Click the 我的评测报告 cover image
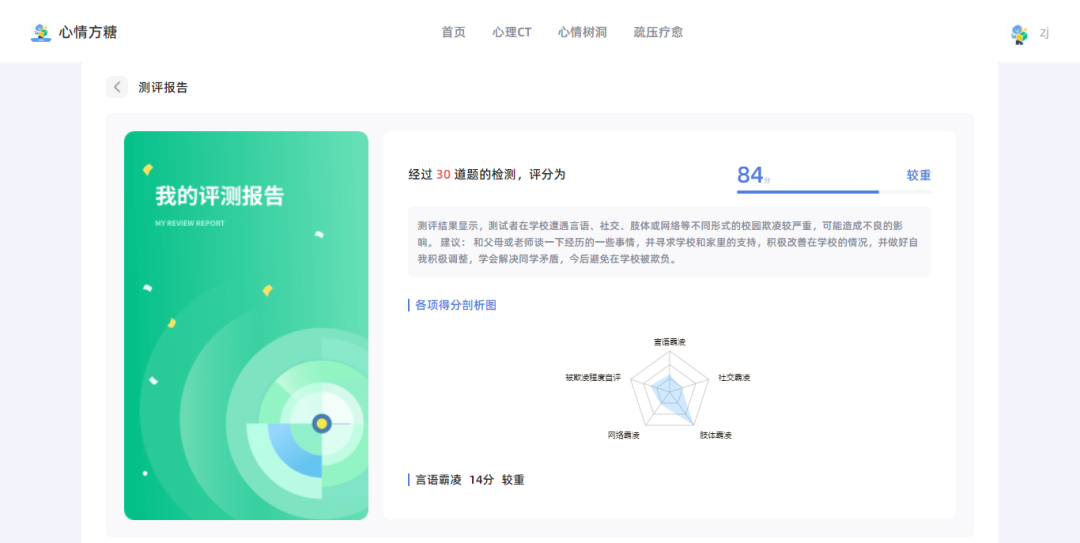The height and width of the screenshot is (543, 1080). [x=246, y=325]
